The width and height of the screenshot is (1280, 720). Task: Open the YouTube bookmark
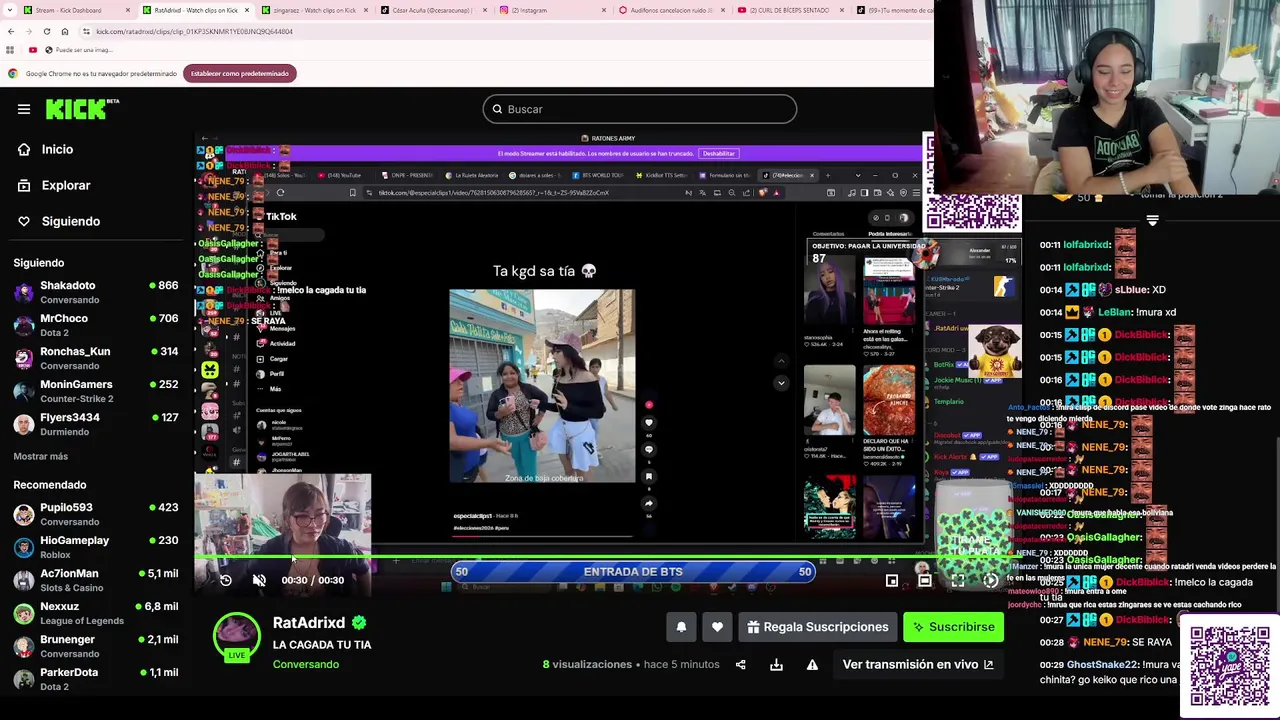pyautogui.click(x=33, y=50)
